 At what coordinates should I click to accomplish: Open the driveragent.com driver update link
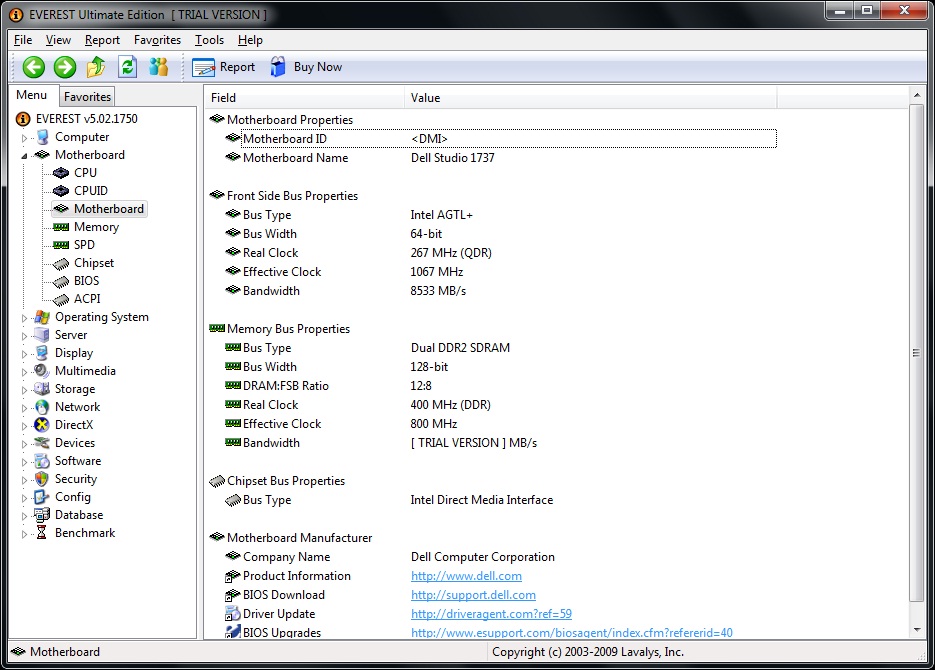point(491,614)
